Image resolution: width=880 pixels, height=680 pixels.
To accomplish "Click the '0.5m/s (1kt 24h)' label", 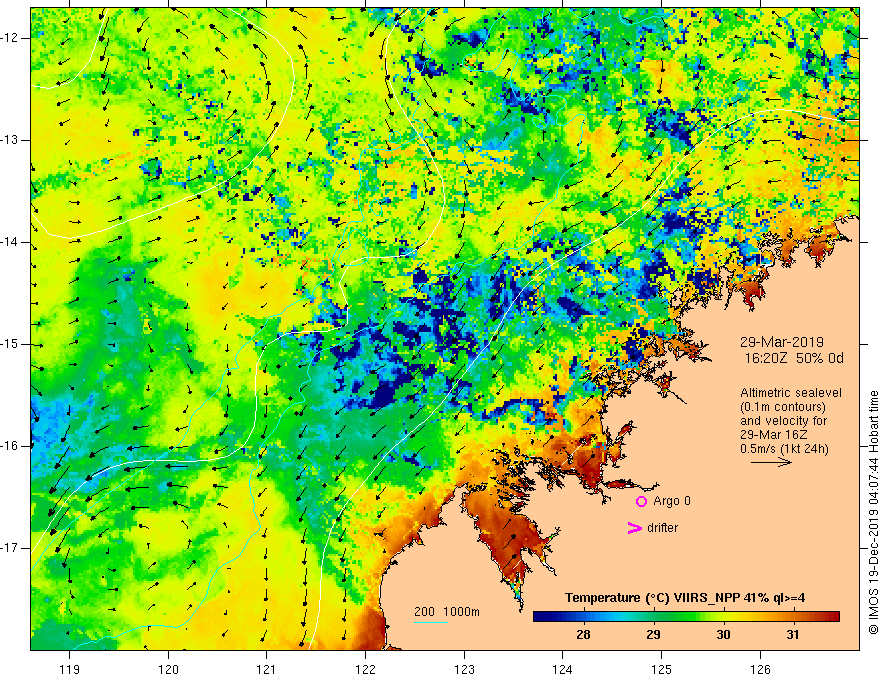I will click(784, 449).
